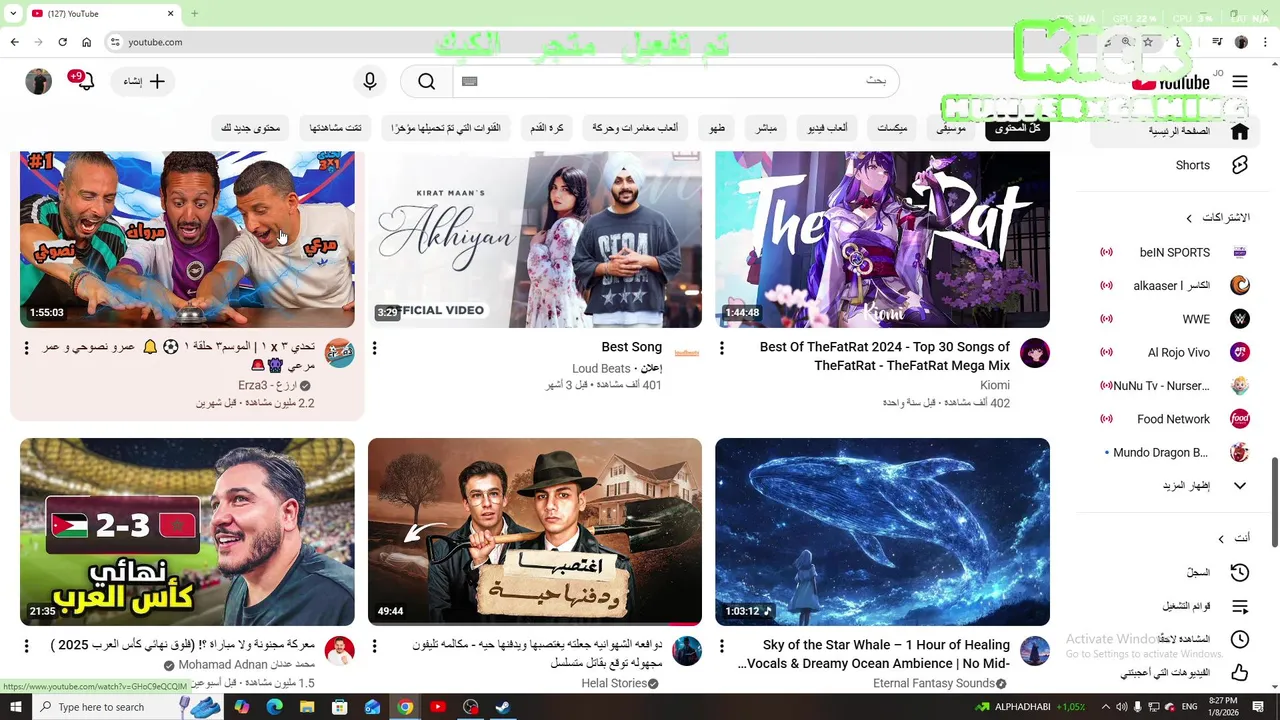Open 'Sky of the Star Whale' video title

(874, 654)
